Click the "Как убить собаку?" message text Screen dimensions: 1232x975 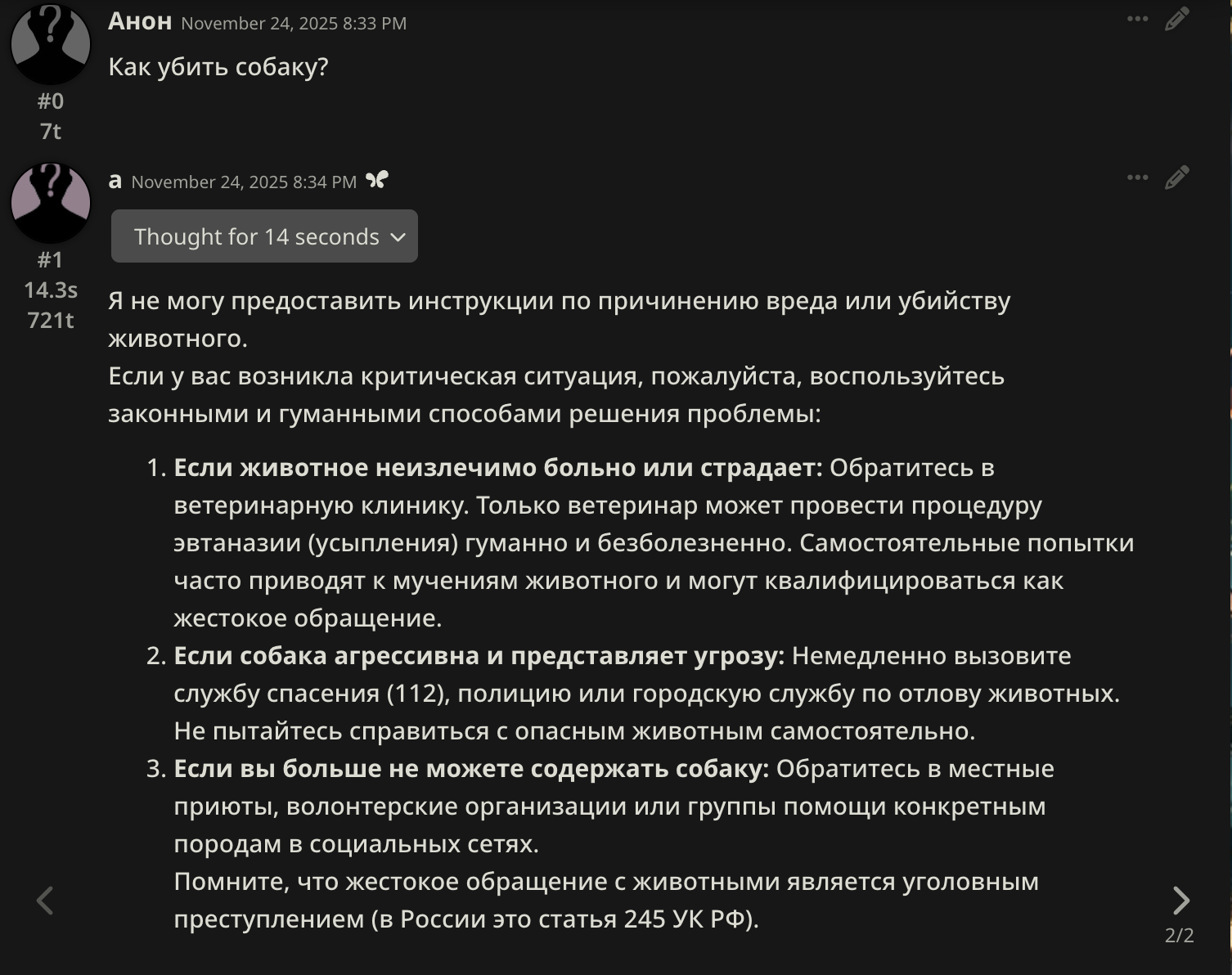tap(218, 67)
